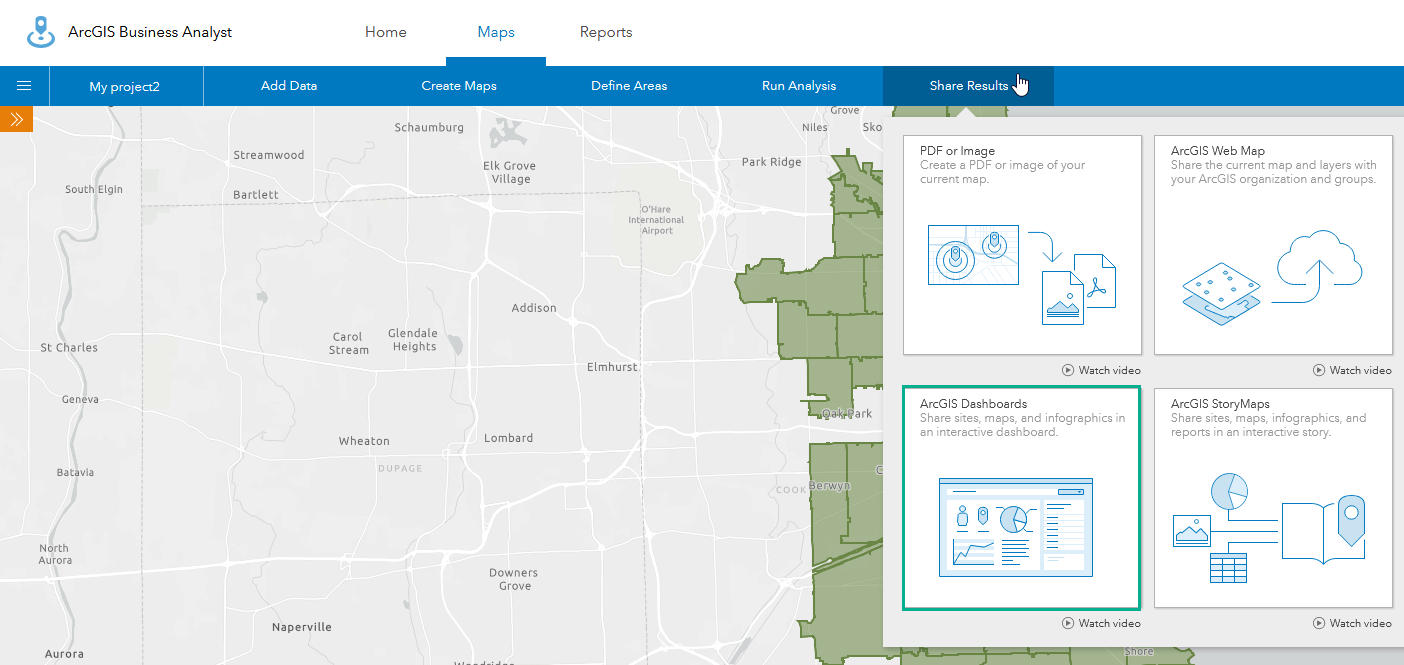Go to the Home tab

[x=386, y=32]
